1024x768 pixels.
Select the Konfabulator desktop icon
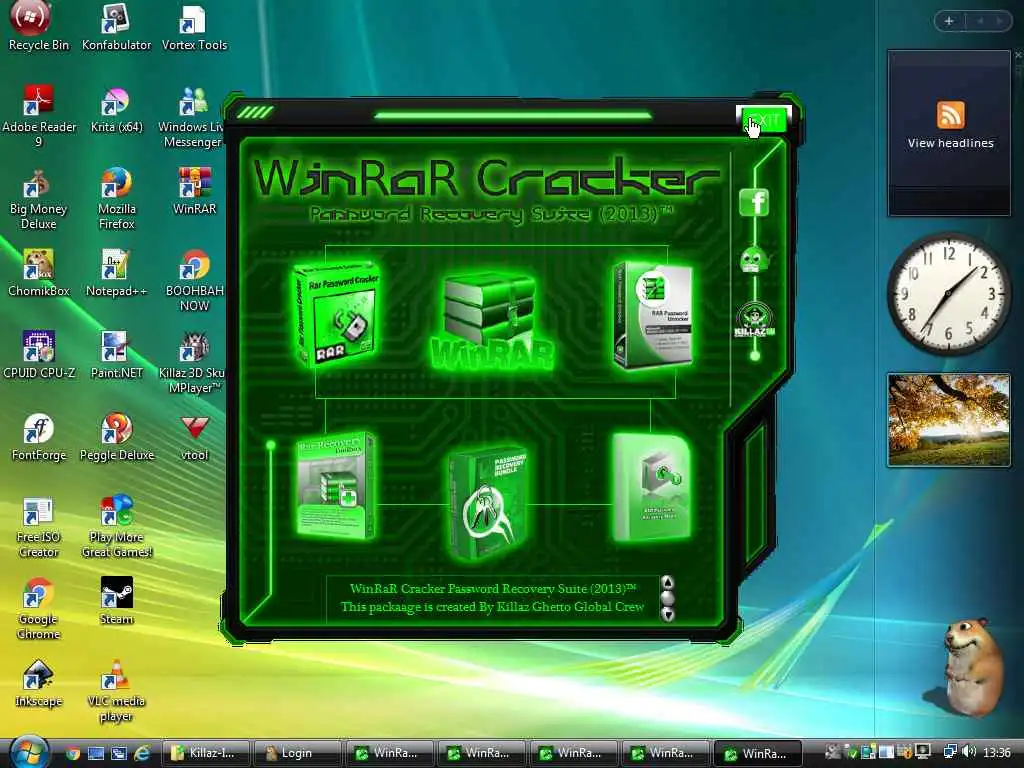pos(116,27)
